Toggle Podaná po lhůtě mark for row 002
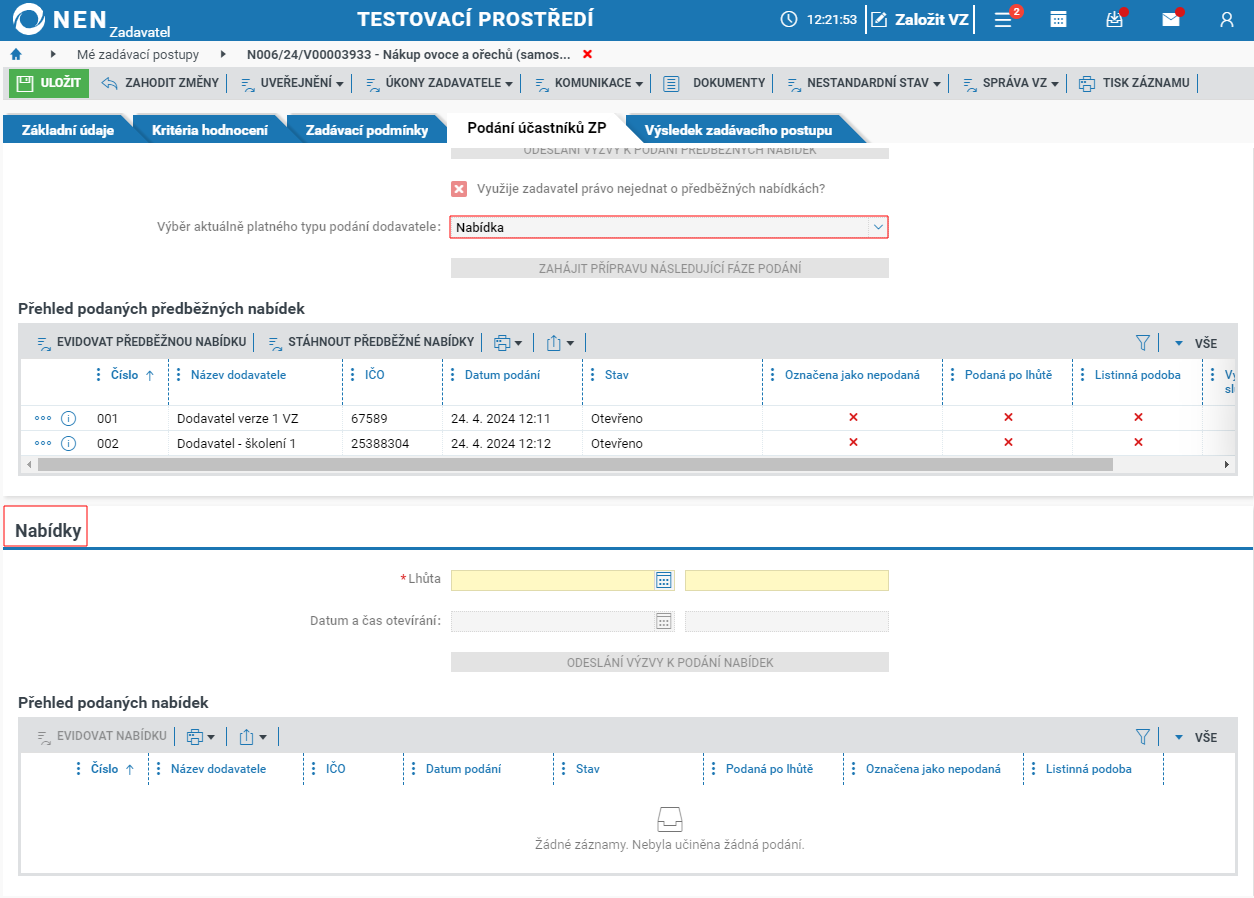This screenshot has height=898, width=1254. pos(1008,442)
